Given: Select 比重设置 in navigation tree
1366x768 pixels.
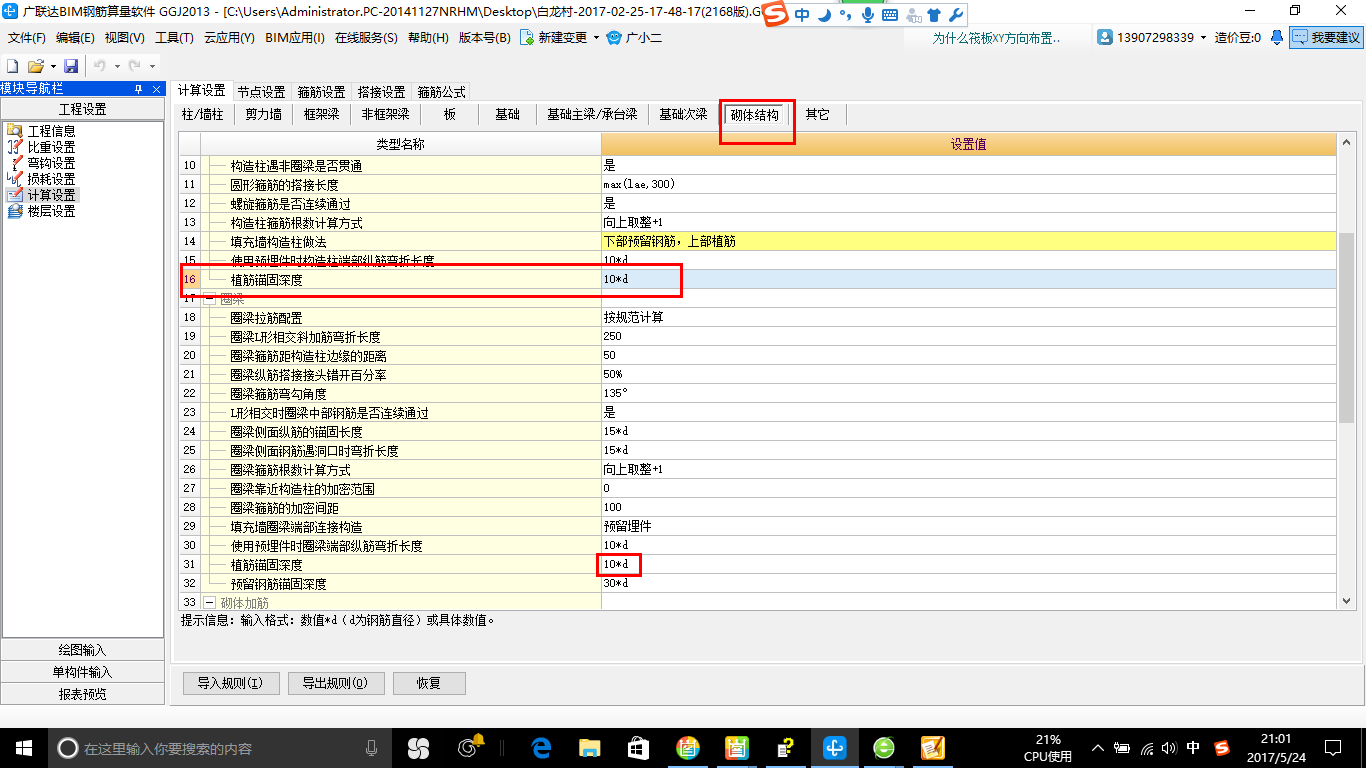Looking at the screenshot, I should pos(51,147).
